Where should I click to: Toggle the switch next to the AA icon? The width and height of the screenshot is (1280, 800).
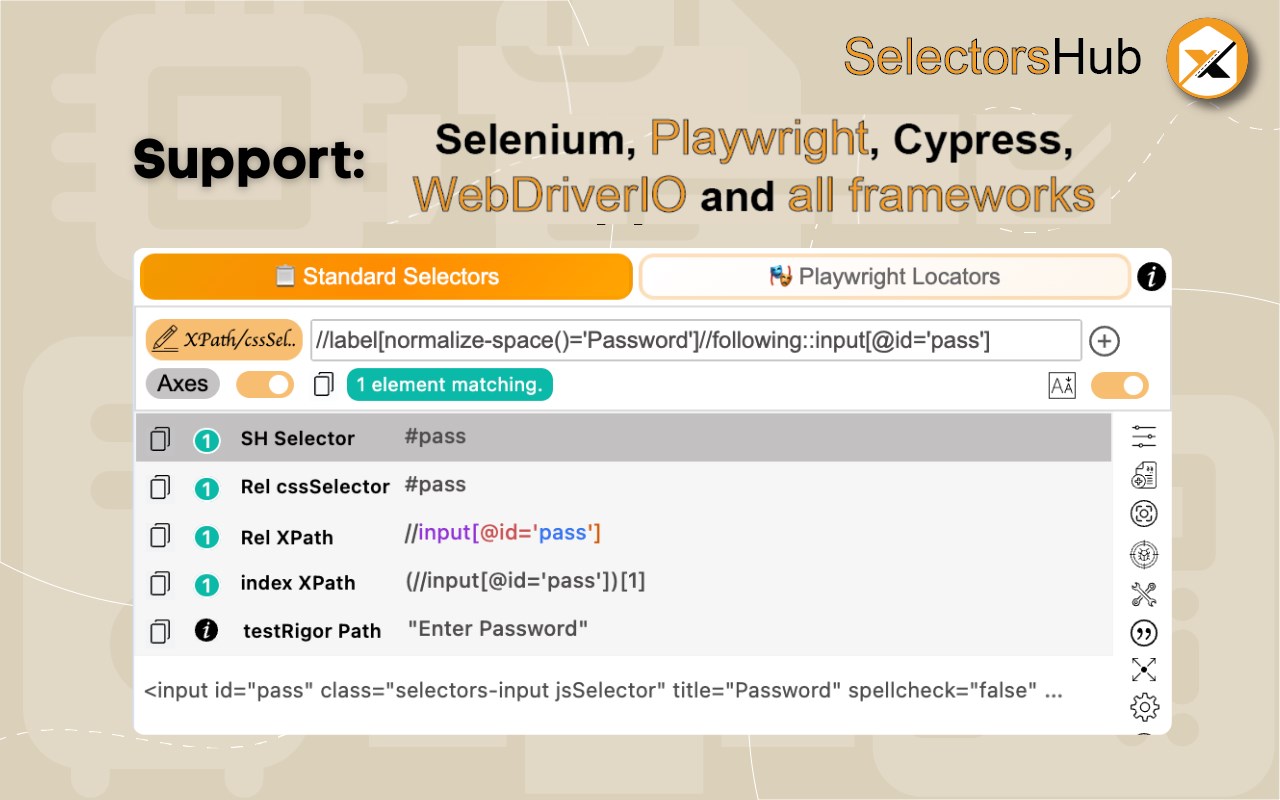coord(1120,386)
